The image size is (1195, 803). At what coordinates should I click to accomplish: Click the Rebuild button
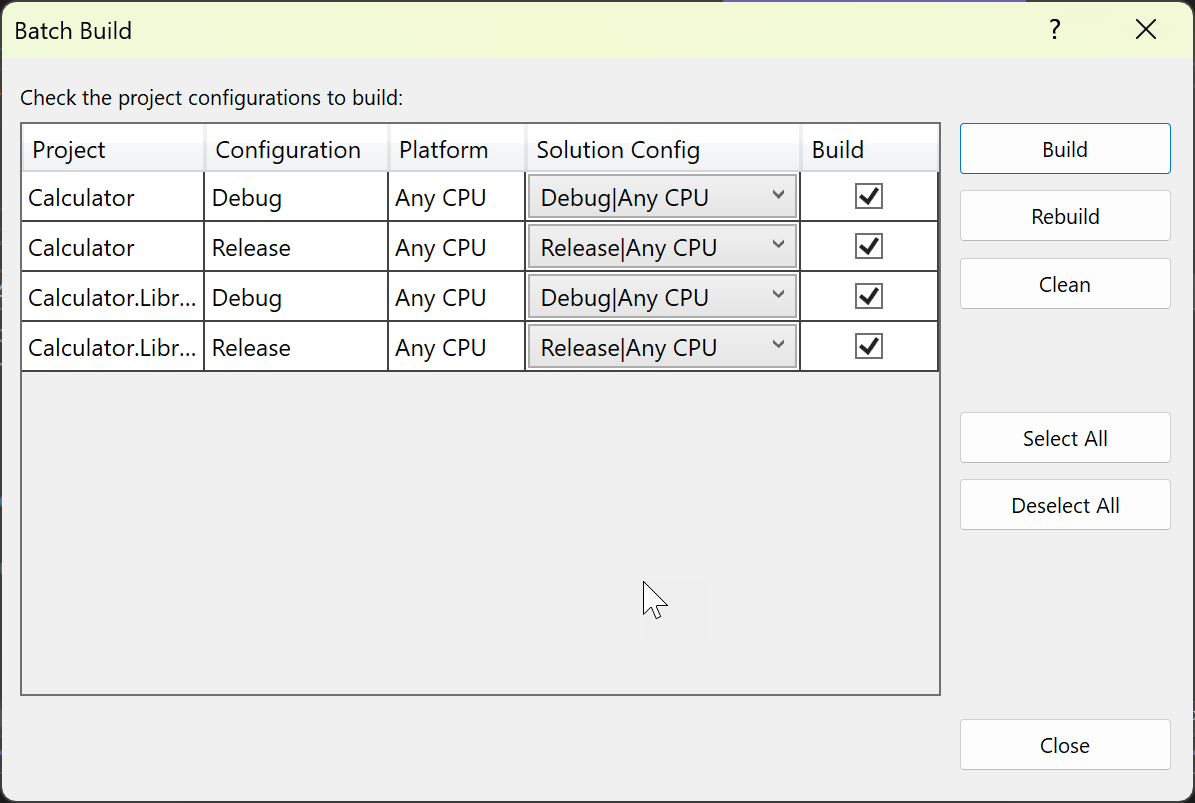point(1065,217)
